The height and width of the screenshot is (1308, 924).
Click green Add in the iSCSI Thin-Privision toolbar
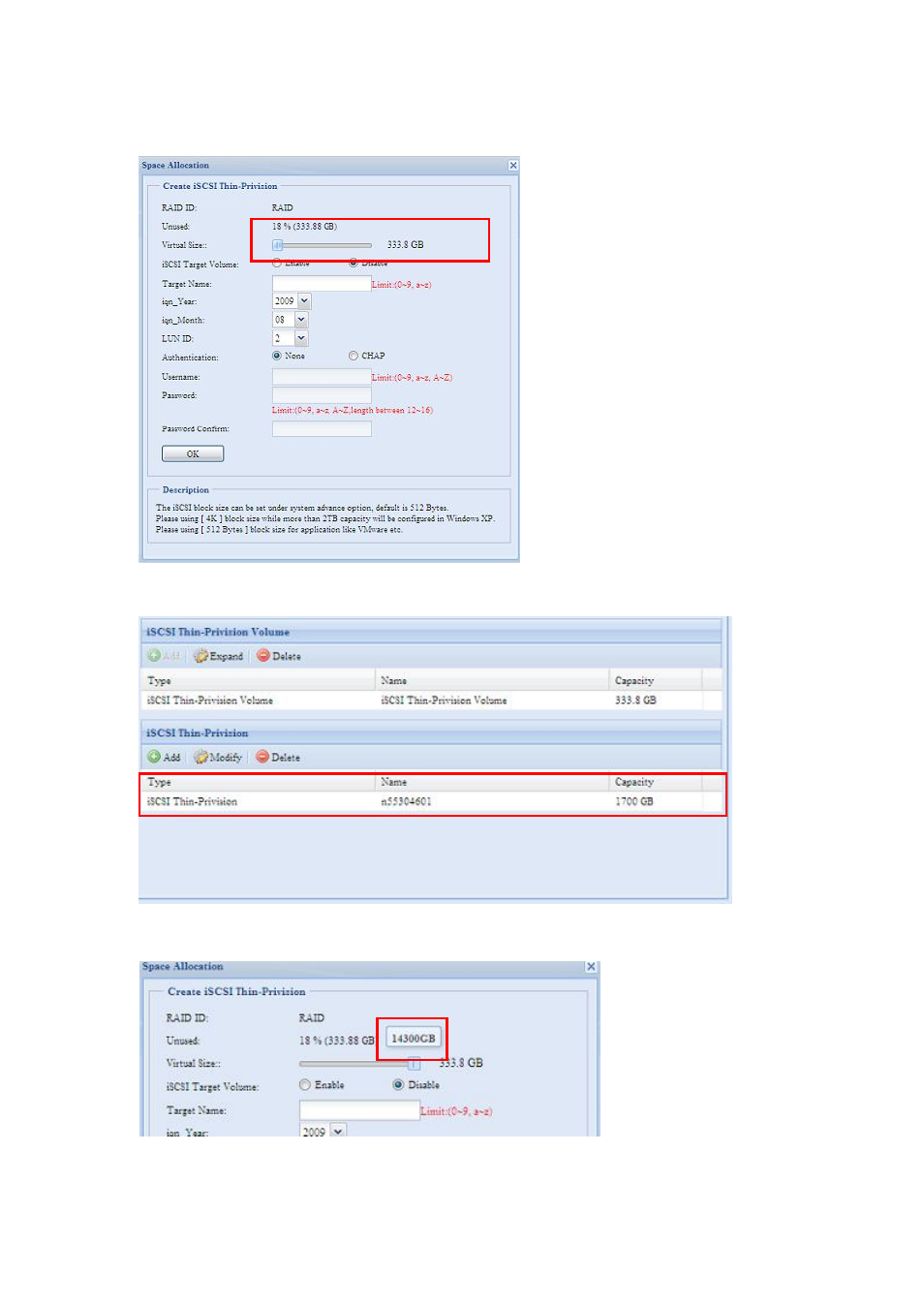165,757
